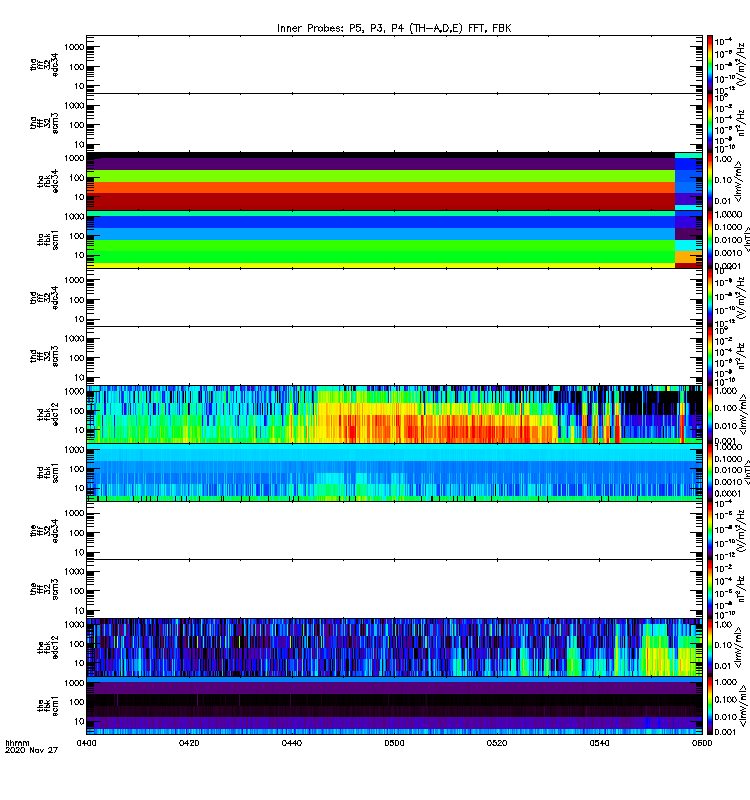Click the '0600' time axis label
The image size is (750, 800).
(702, 743)
